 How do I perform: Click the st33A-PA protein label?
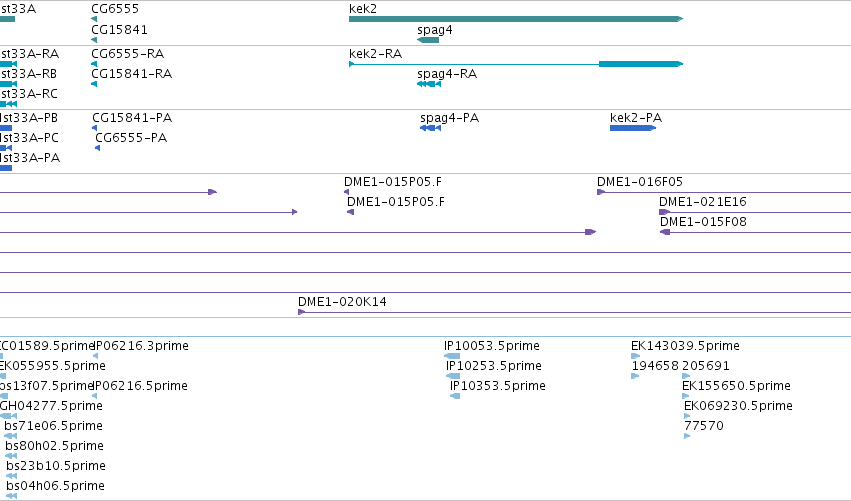(30, 158)
